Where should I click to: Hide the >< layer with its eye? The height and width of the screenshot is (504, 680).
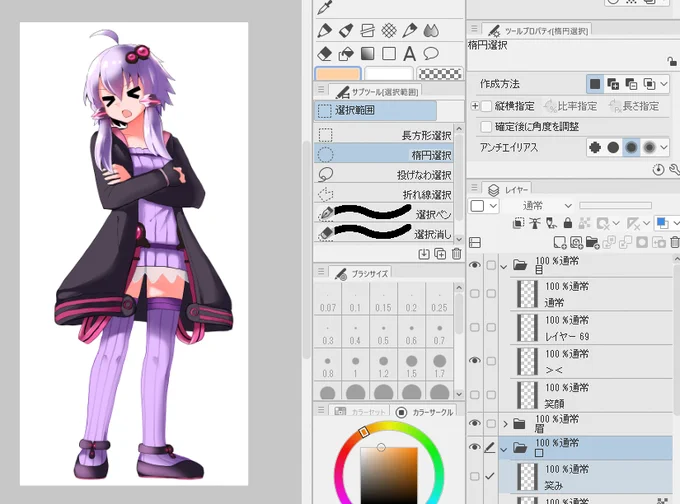click(x=475, y=361)
